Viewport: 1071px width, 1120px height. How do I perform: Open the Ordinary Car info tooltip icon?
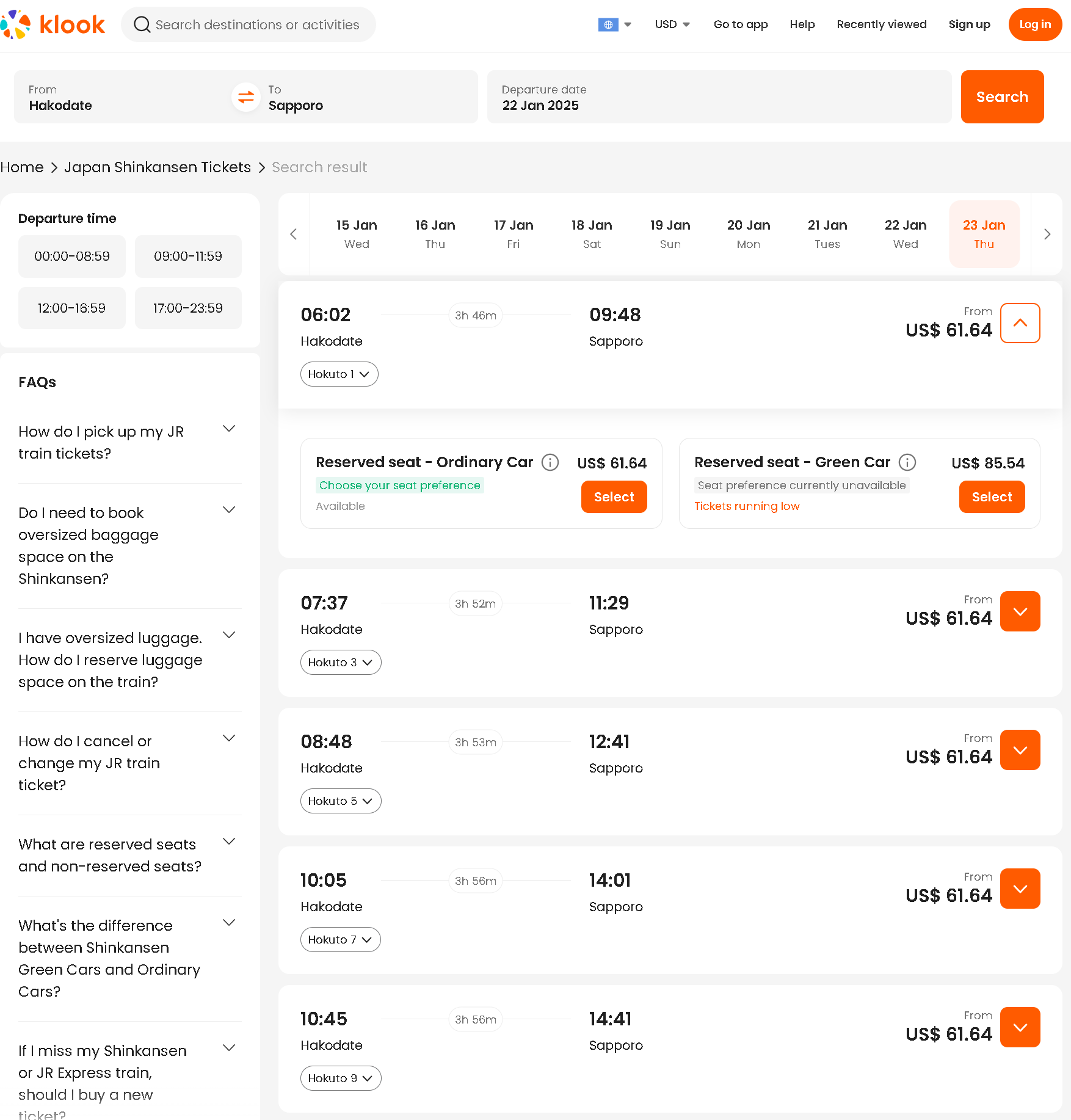tap(550, 462)
